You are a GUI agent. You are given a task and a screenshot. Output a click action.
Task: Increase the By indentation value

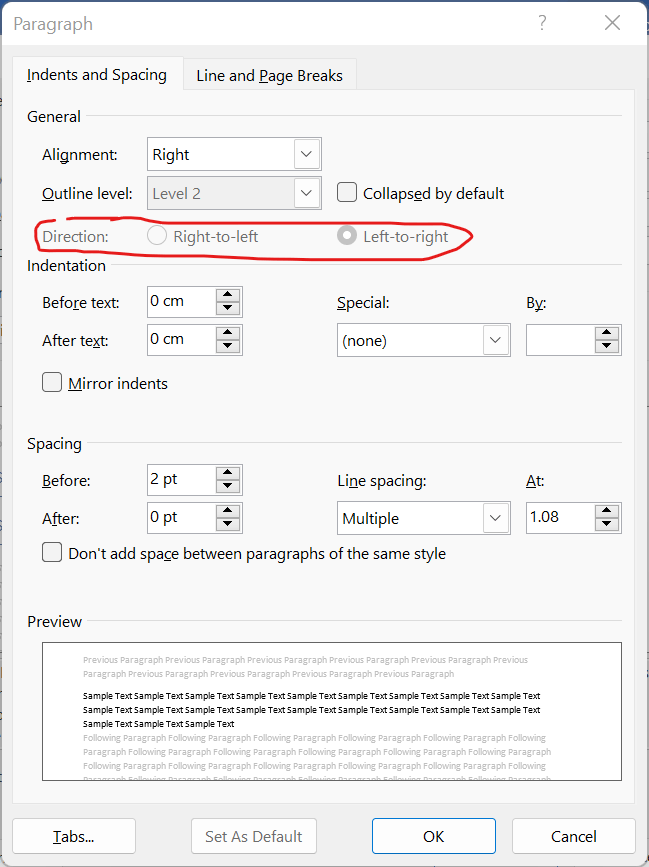[607, 333]
